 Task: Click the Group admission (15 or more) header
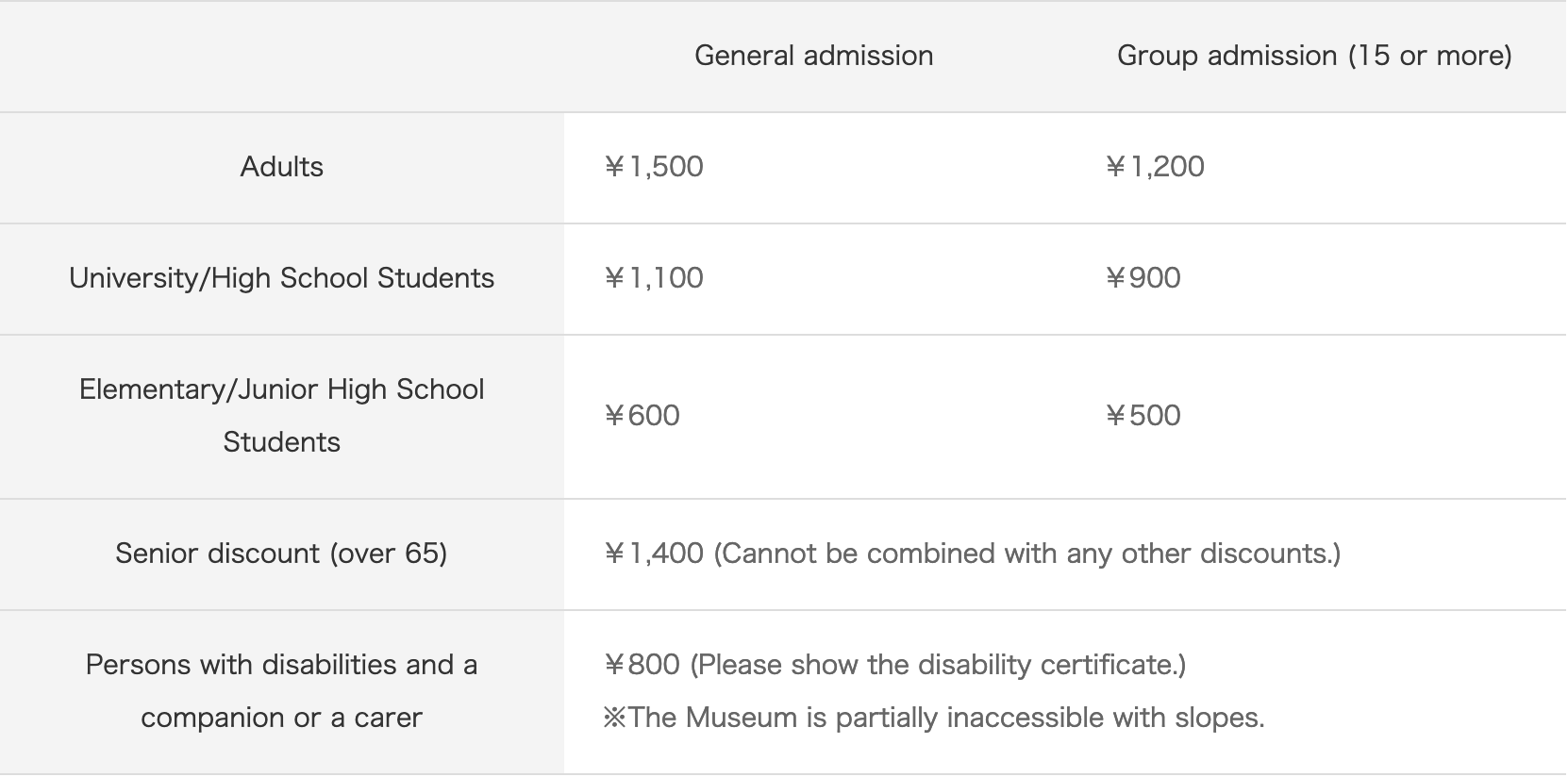[1314, 56]
